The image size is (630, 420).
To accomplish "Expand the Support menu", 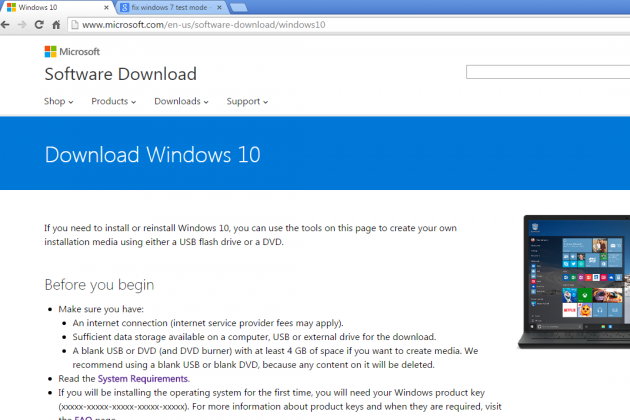I will click(247, 101).
